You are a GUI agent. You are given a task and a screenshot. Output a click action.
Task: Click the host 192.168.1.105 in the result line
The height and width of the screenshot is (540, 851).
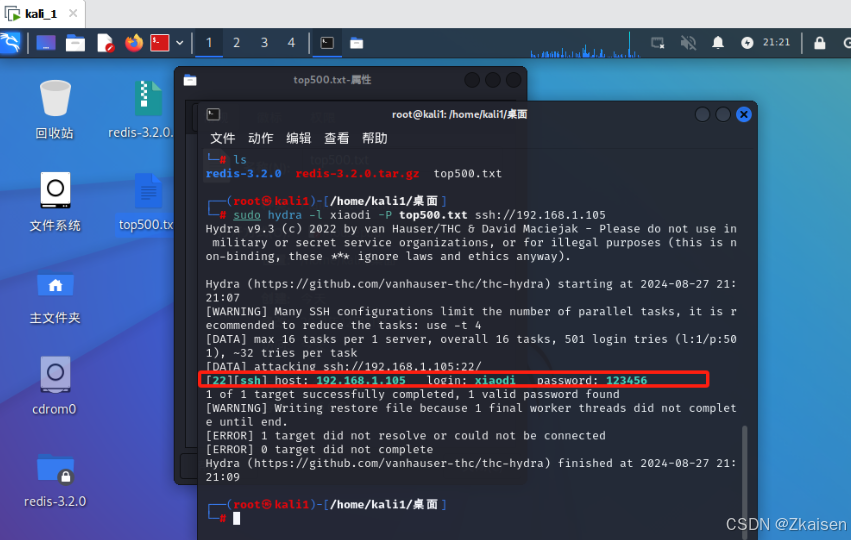[x=360, y=380]
